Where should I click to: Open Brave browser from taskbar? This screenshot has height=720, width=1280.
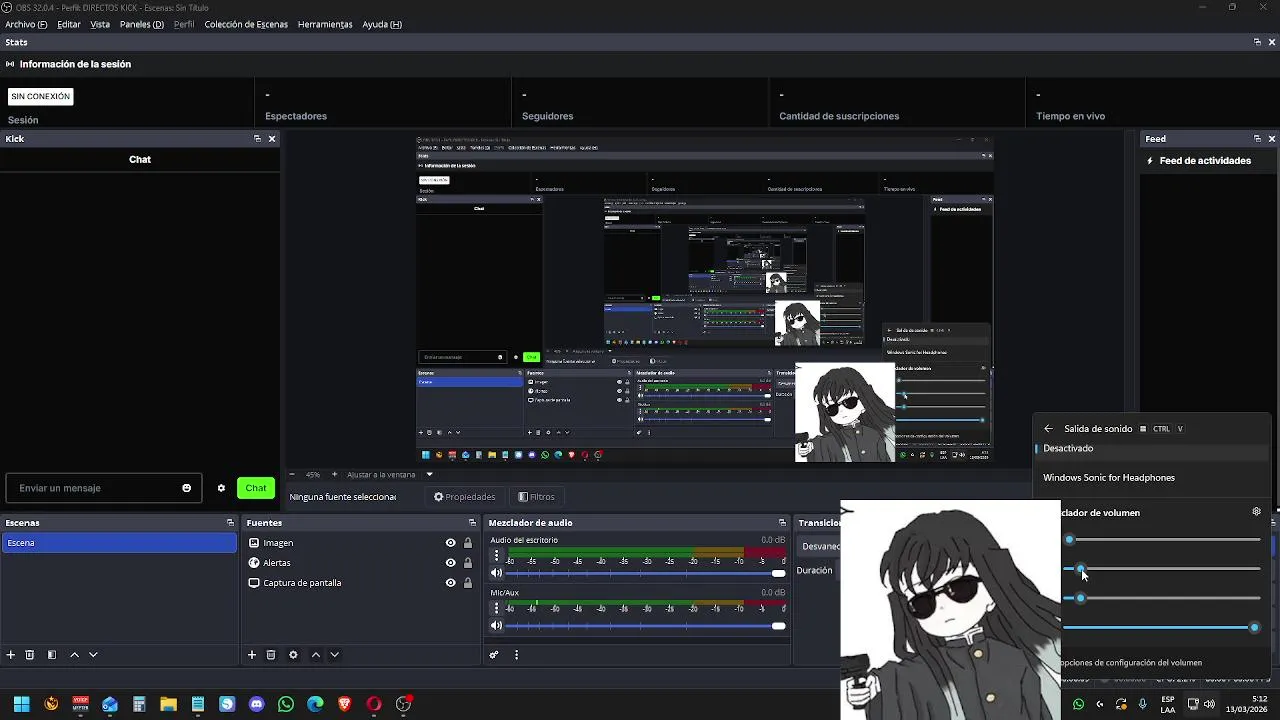pos(345,704)
